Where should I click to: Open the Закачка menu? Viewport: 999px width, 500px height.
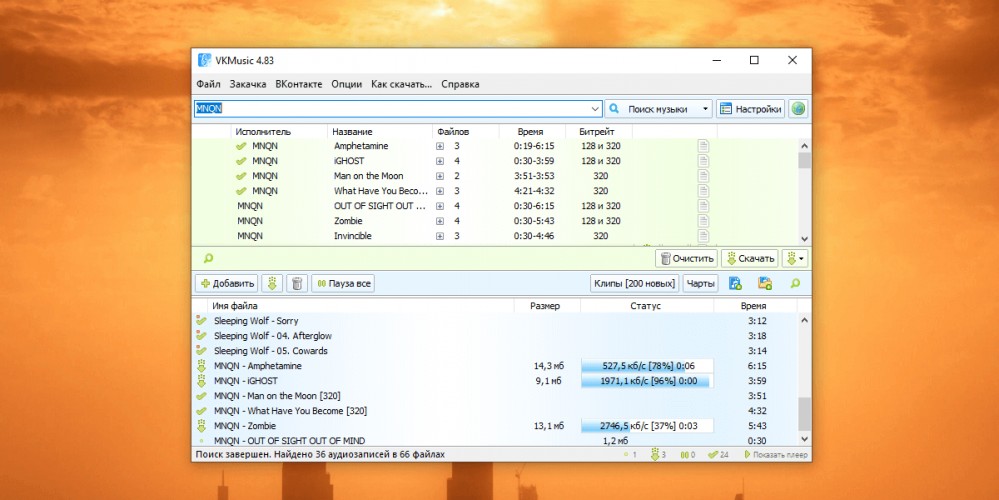[x=248, y=84]
